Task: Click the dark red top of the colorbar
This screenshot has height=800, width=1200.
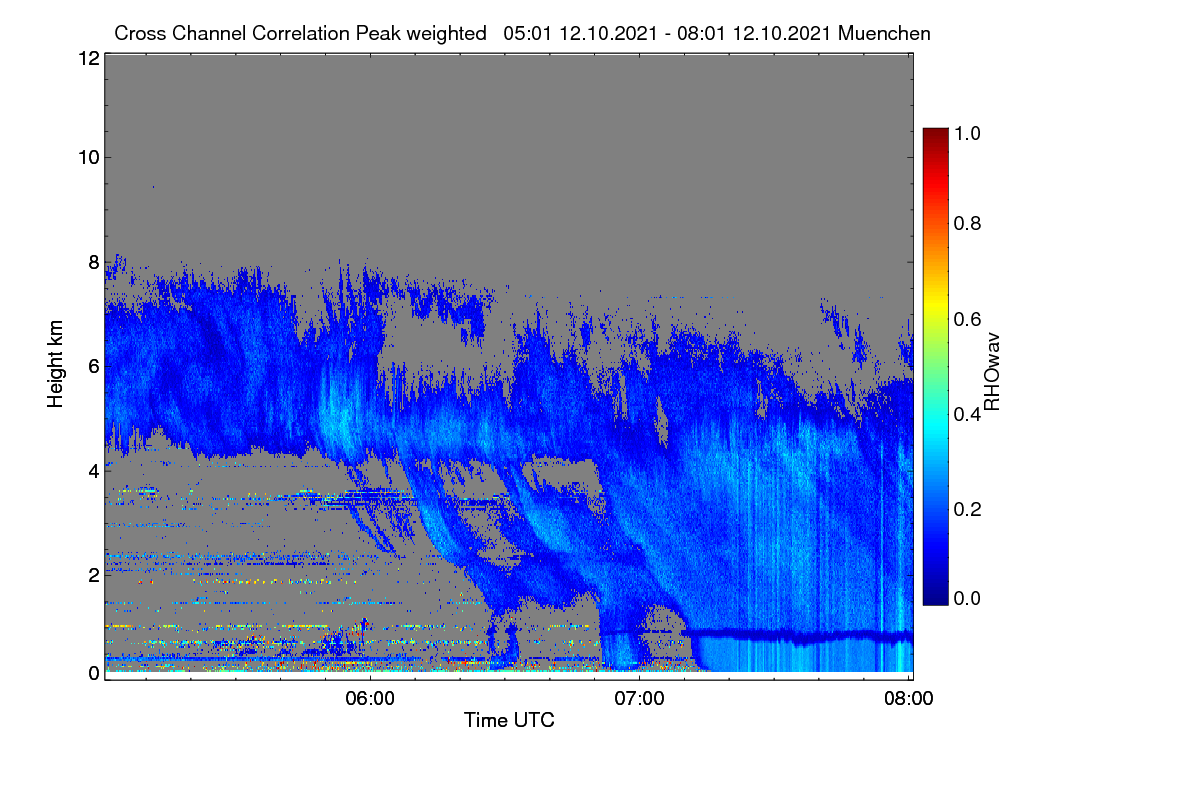Action: [x=935, y=135]
